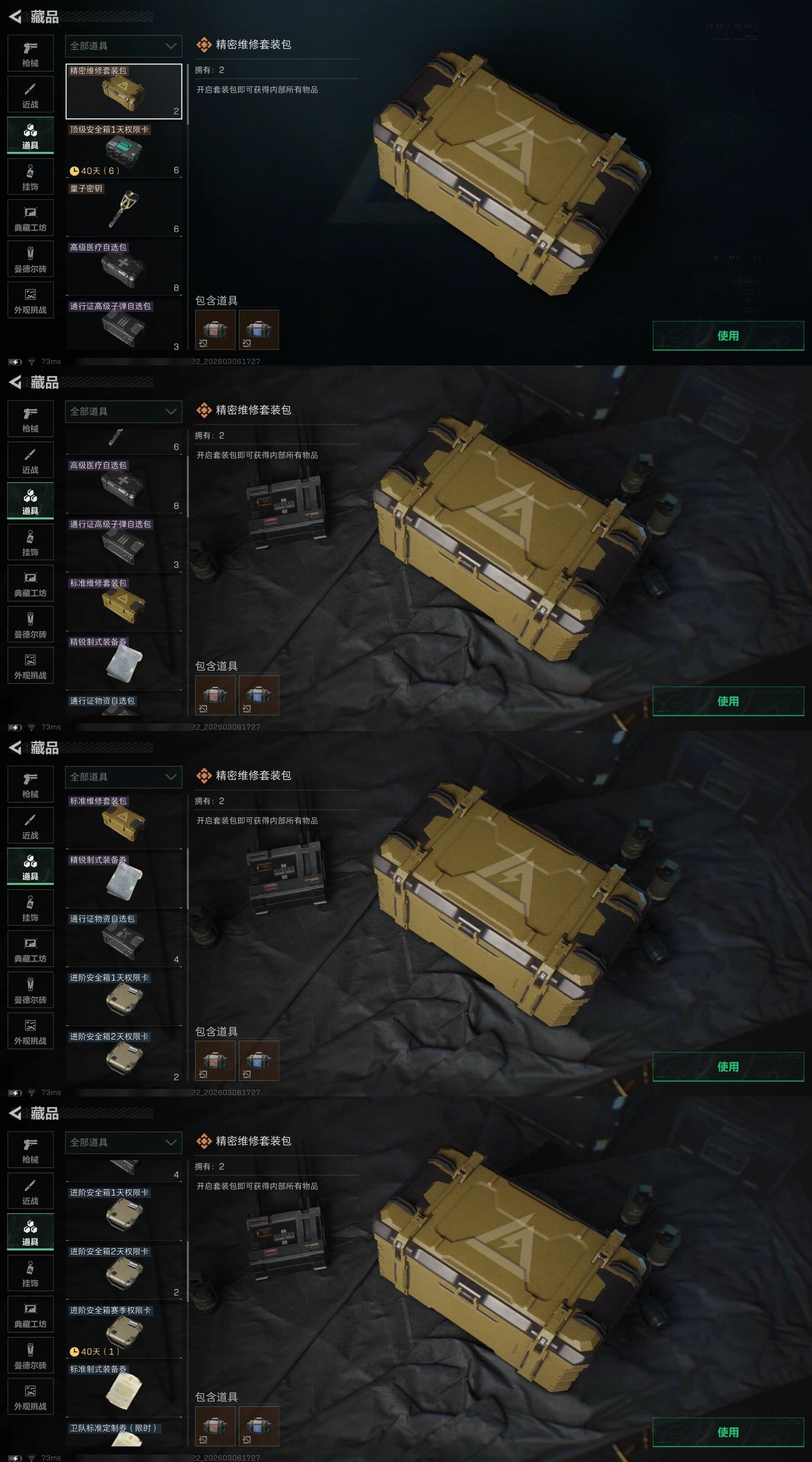Click the clock icon beside 40天（1）
The image size is (812, 1462).
pos(74,1351)
